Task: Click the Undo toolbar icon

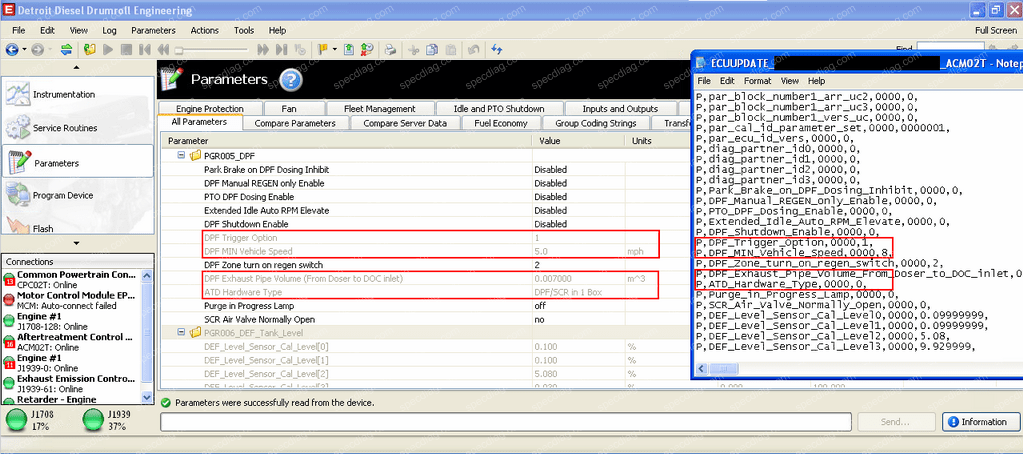Action: pyautogui.click(x=474, y=49)
